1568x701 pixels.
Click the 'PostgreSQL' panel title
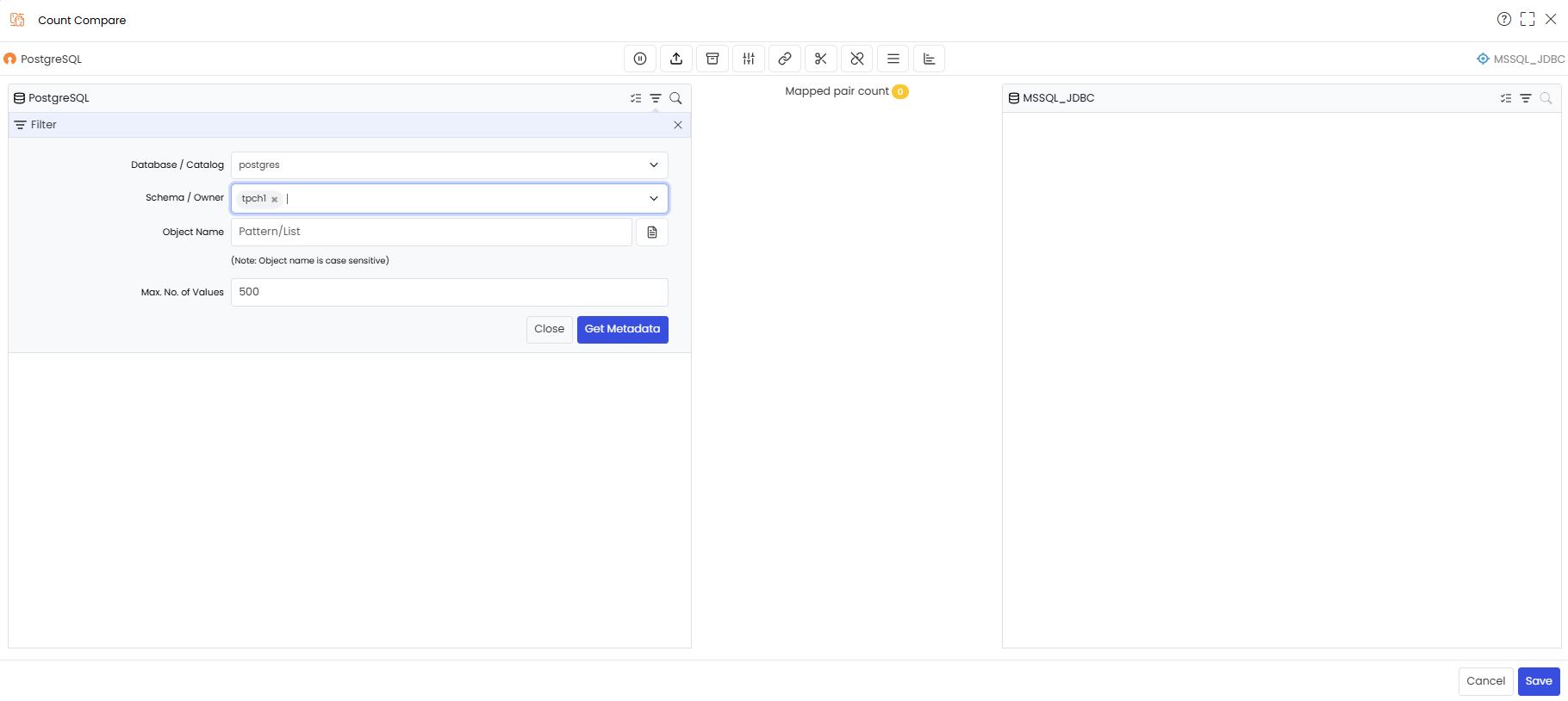pyautogui.click(x=59, y=98)
